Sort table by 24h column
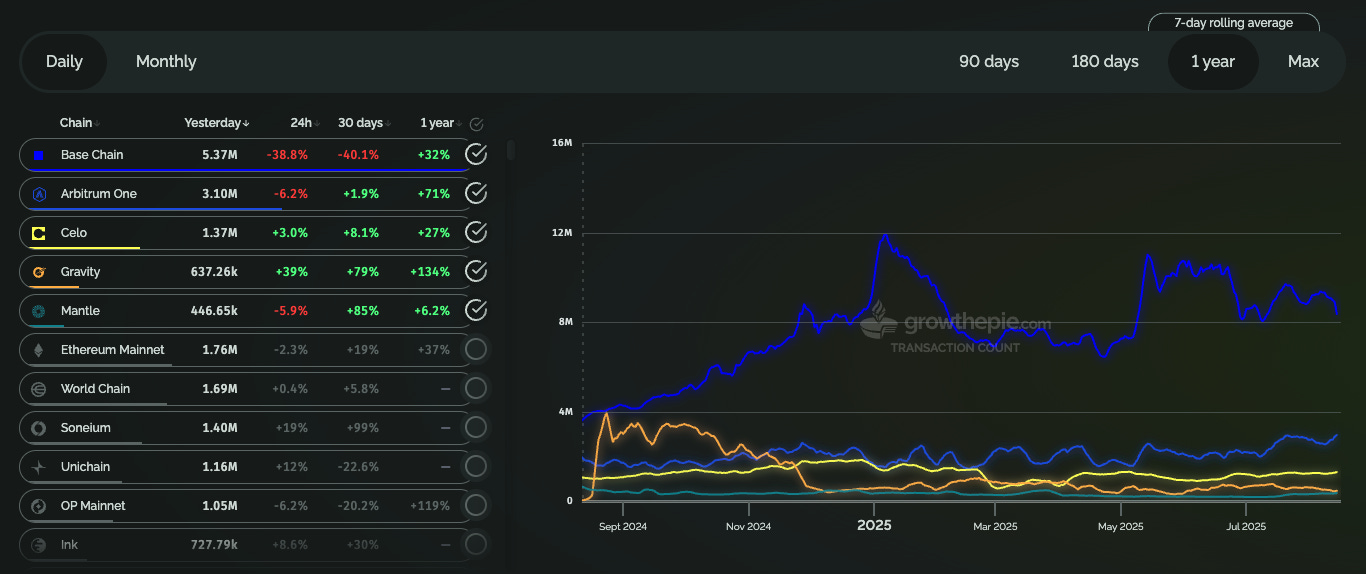Image resolution: width=1366 pixels, height=574 pixels. click(x=304, y=123)
